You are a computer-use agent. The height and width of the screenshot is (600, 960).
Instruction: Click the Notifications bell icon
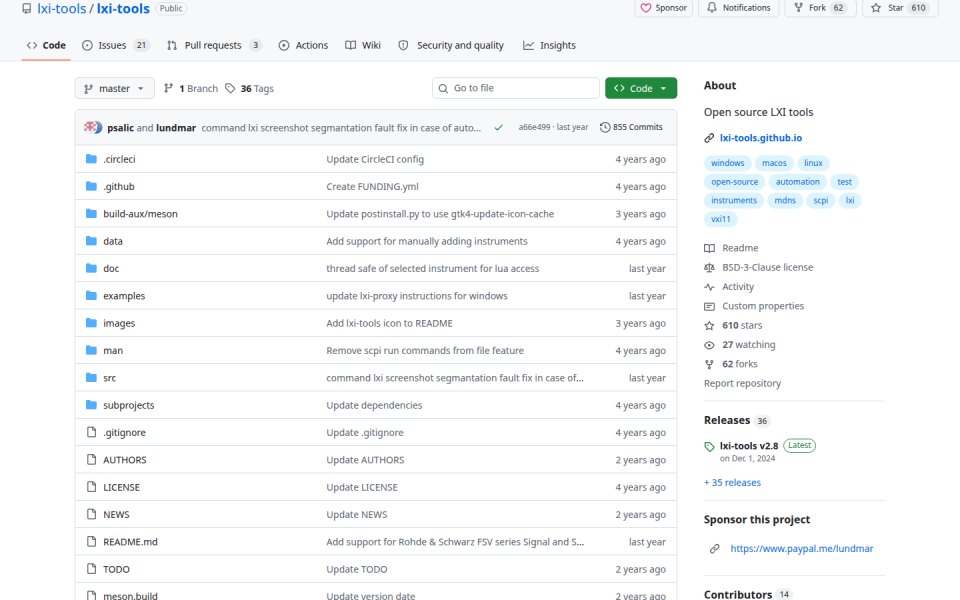click(711, 8)
